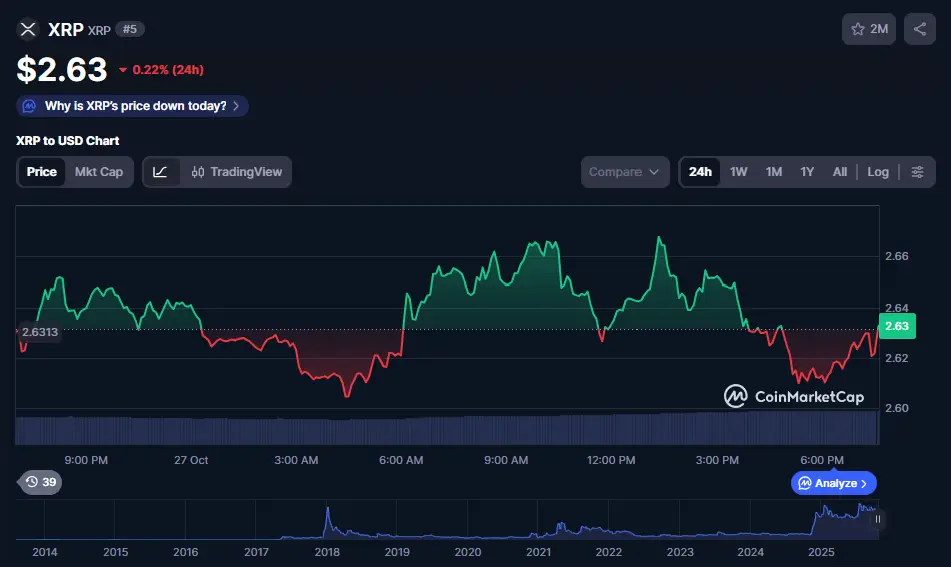Switch chart to 1Y range
The image size is (951, 567).
pyautogui.click(x=807, y=172)
